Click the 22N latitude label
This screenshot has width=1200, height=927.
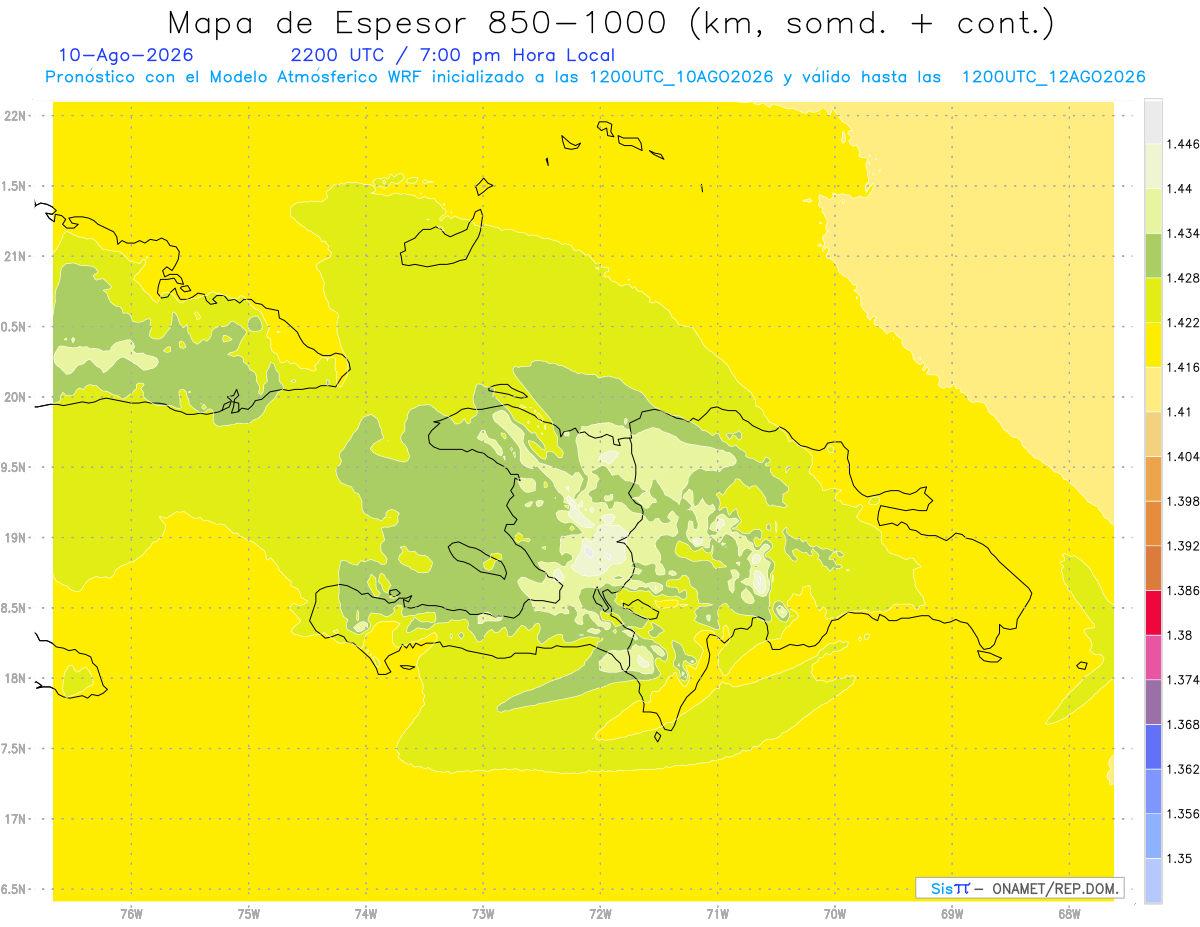[15, 116]
